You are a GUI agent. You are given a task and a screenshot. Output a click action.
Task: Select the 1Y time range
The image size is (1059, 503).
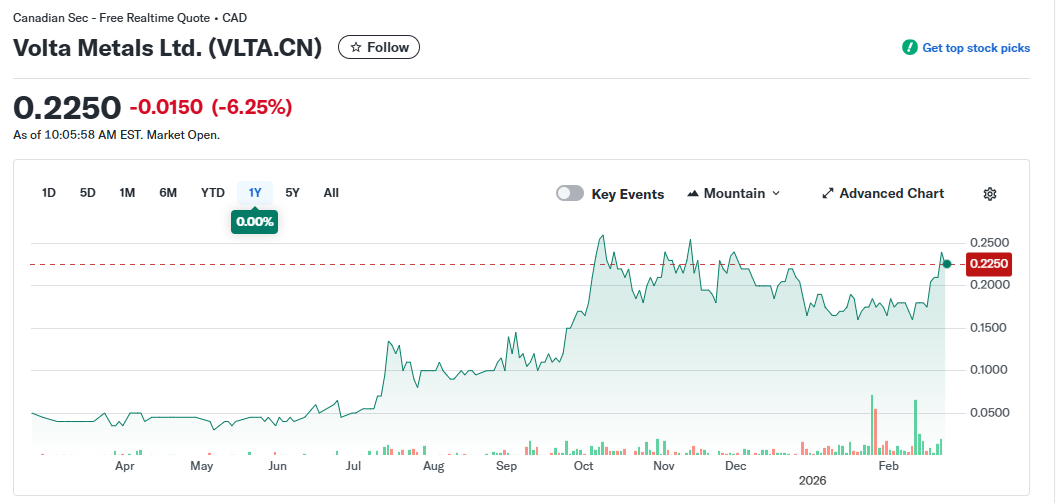(x=255, y=193)
